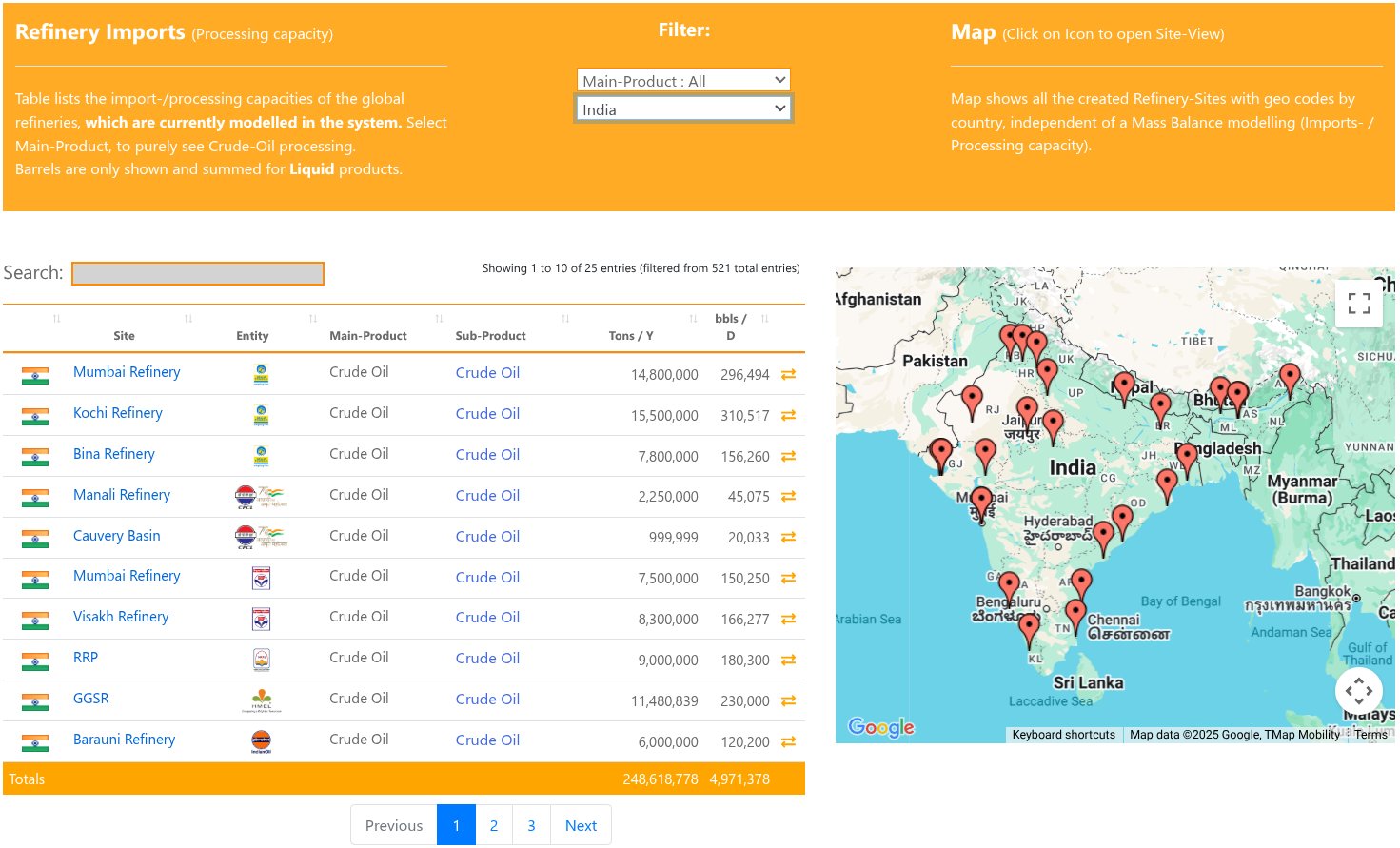Click the entity logo in RRP row
The width and height of the screenshot is (1400, 848).
coord(261,660)
